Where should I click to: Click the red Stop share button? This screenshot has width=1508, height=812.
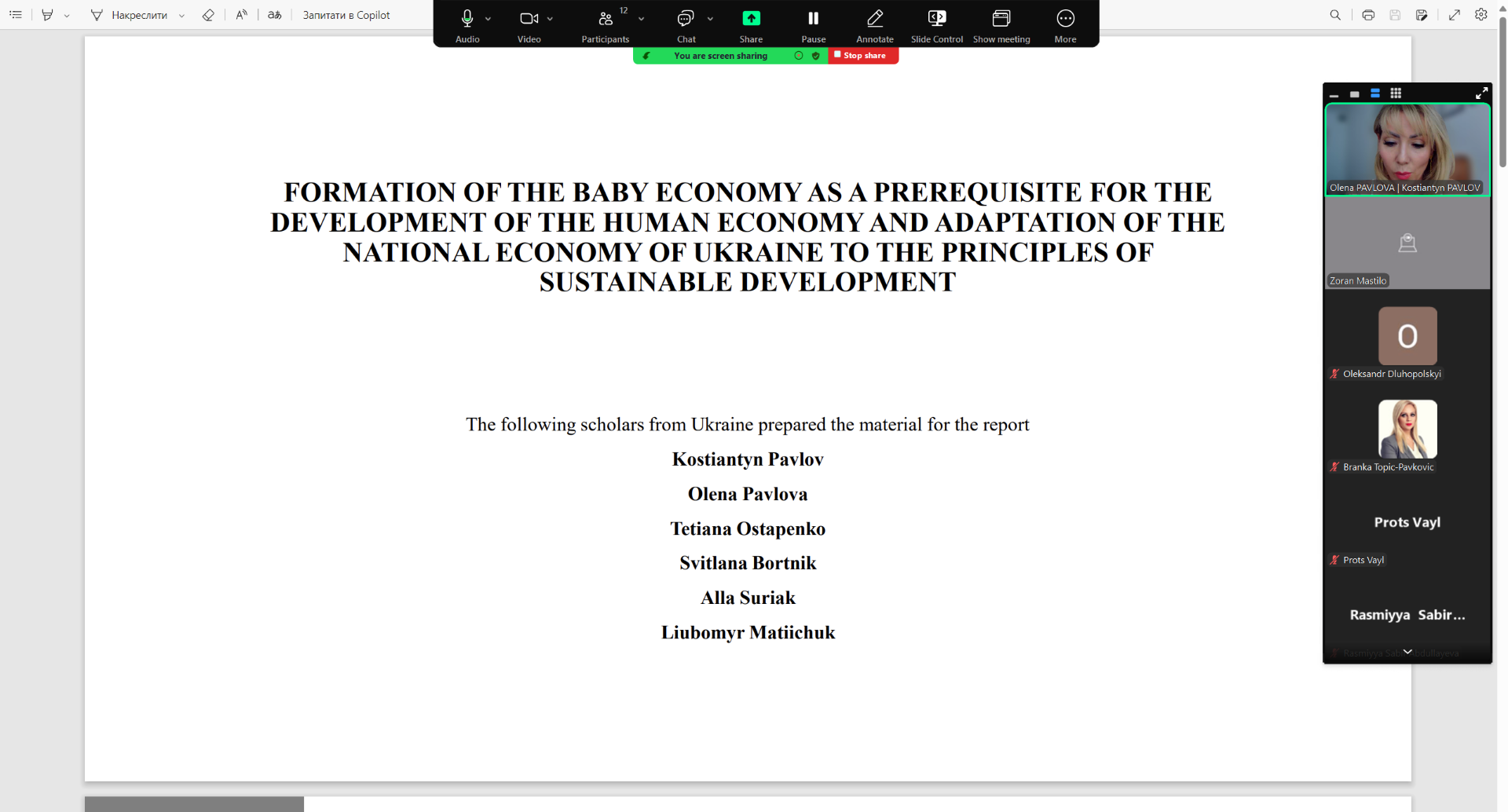(862, 56)
